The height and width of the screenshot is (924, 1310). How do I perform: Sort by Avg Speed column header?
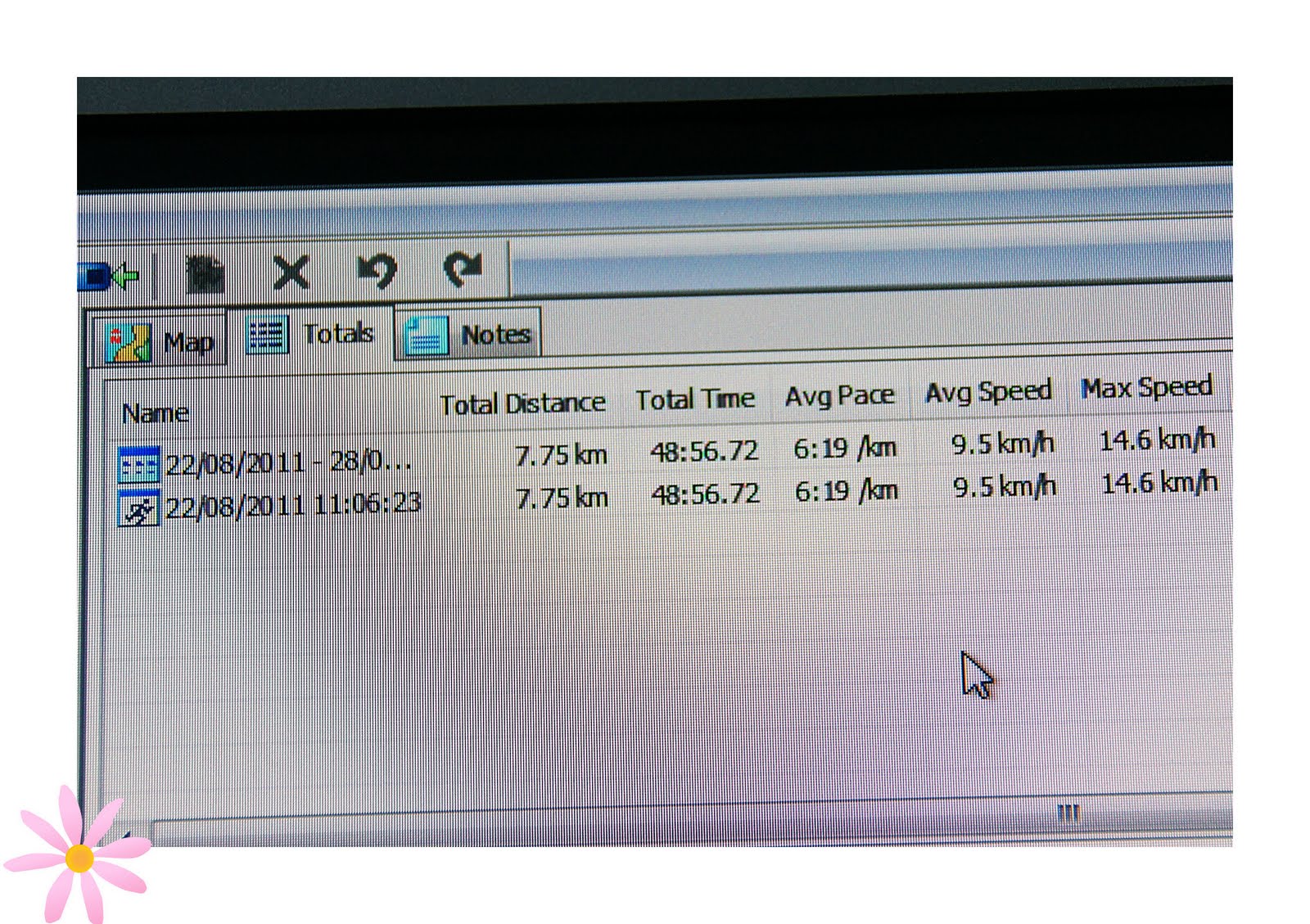(x=988, y=392)
